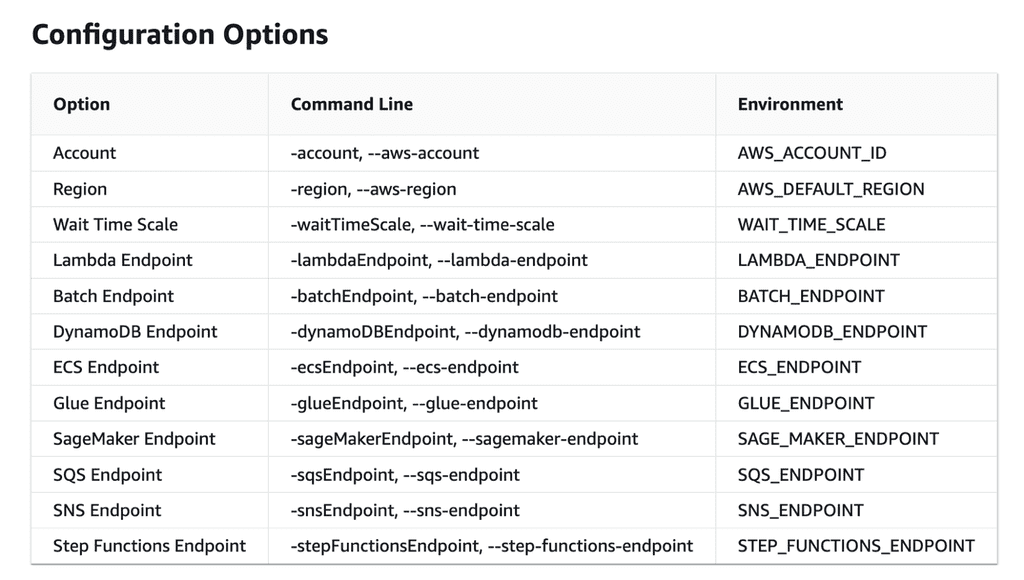Select the Account option cell
The height and width of the screenshot is (580, 1024).
pyautogui.click(x=85, y=153)
